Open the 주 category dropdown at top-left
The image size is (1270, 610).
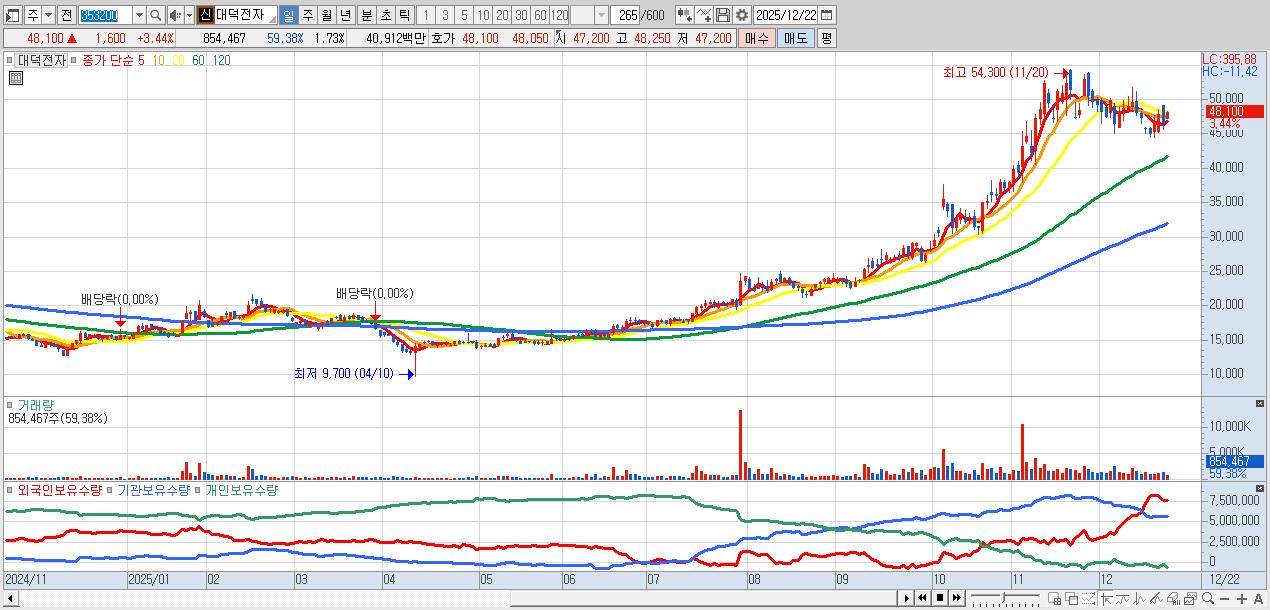point(48,15)
